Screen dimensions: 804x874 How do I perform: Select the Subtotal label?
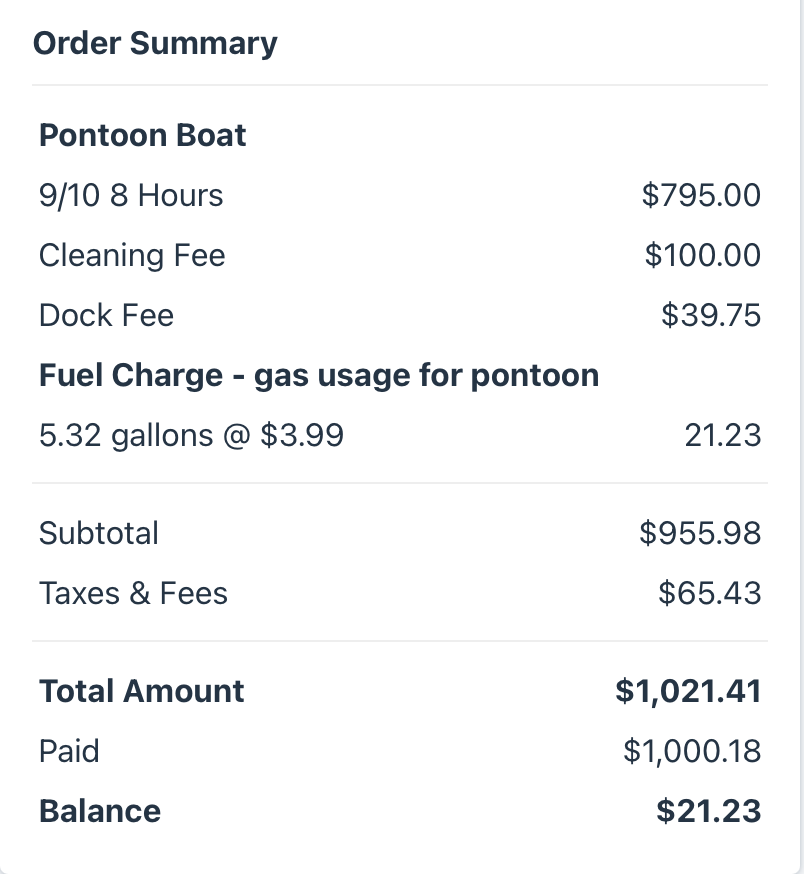[x=99, y=533]
